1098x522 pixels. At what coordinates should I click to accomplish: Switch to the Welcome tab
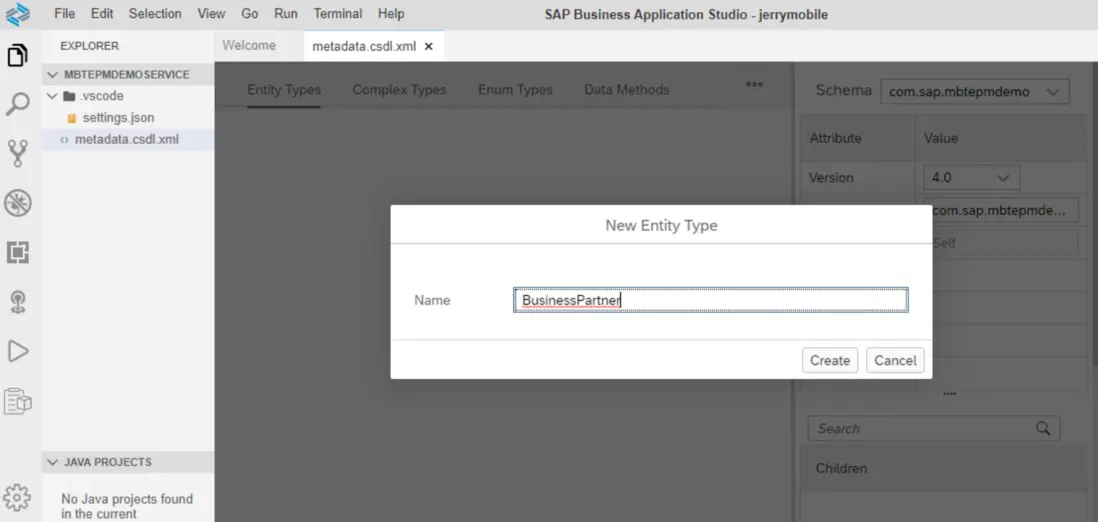(x=249, y=46)
